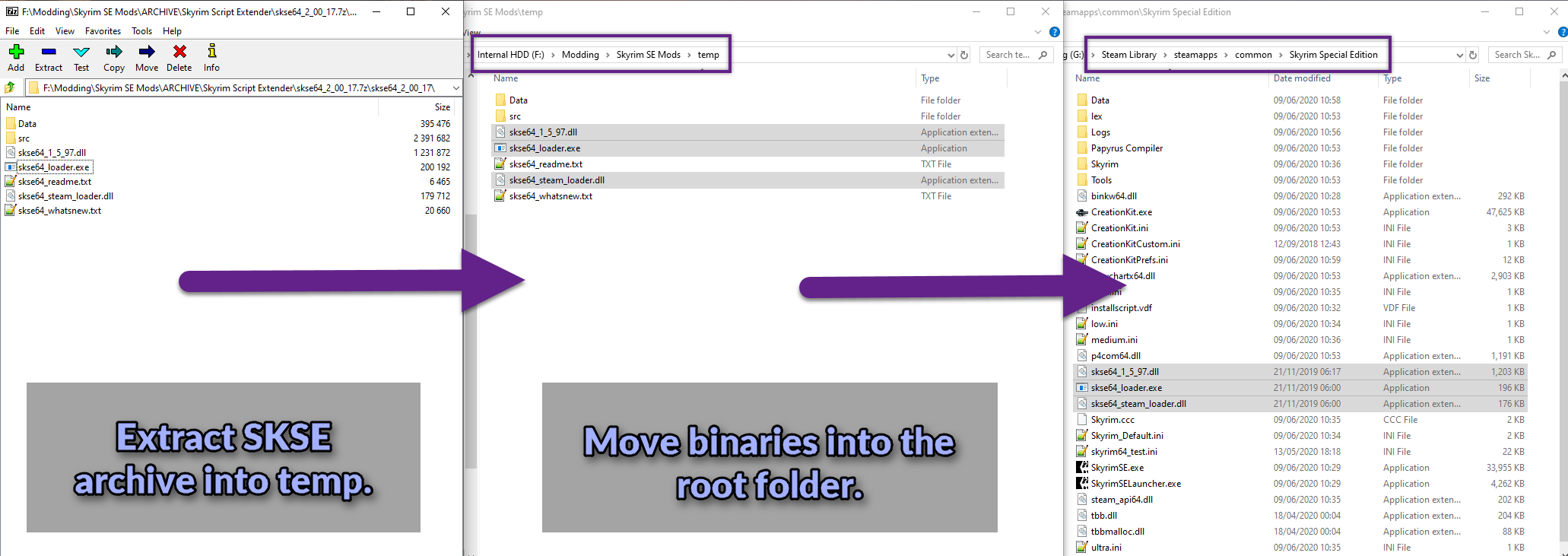Select skse64_1_5_97.dll in 7-Zip
The height and width of the screenshot is (556, 1568).
click(52, 153)
